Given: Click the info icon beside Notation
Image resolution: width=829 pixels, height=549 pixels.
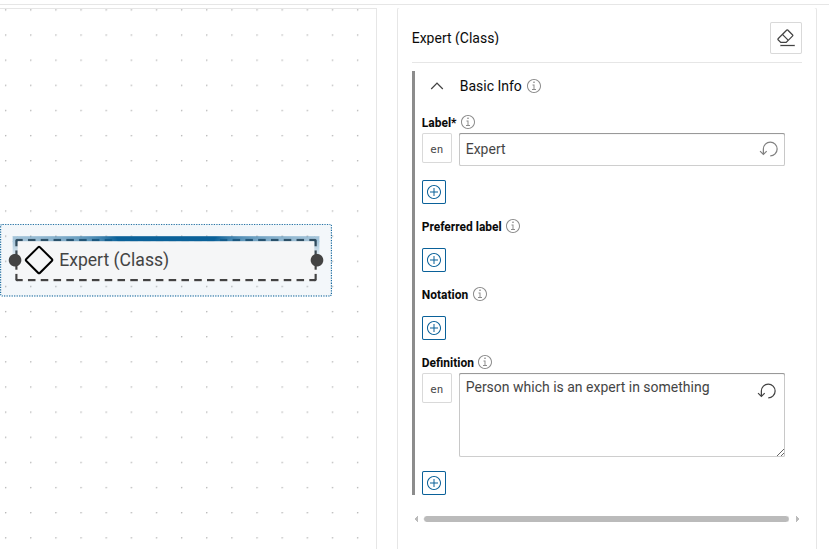Looking at the screenshot, I should coord(480,294).
